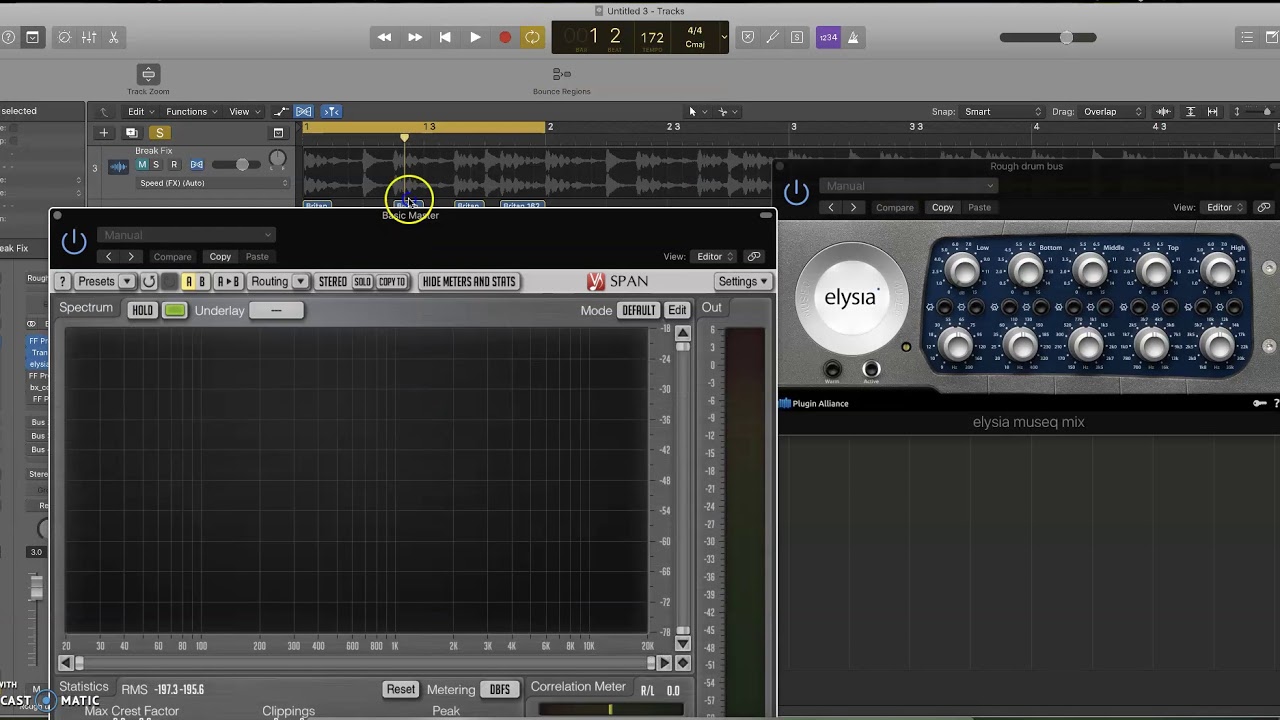The image size is (1280, 720).
Task: Click the Duplicate Track button
Action: (131, 132)
